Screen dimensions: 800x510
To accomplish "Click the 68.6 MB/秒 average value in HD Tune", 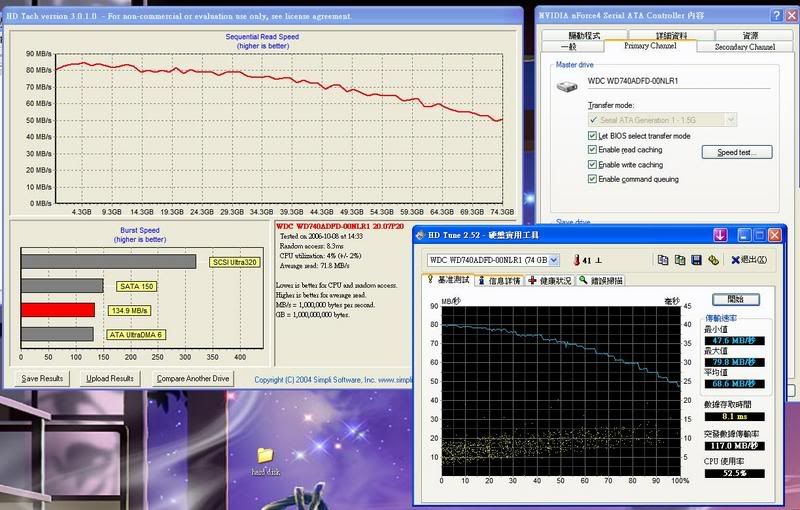I will click(734, 384).
